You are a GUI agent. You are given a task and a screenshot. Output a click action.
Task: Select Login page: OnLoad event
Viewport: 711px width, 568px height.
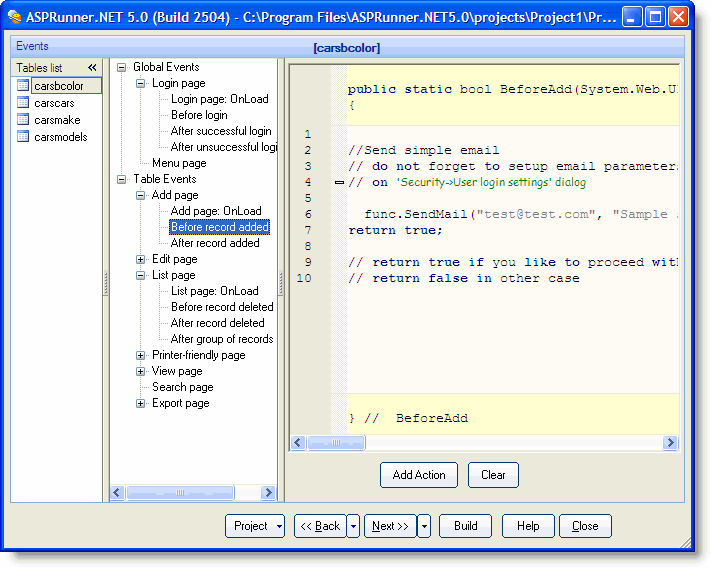219,99
